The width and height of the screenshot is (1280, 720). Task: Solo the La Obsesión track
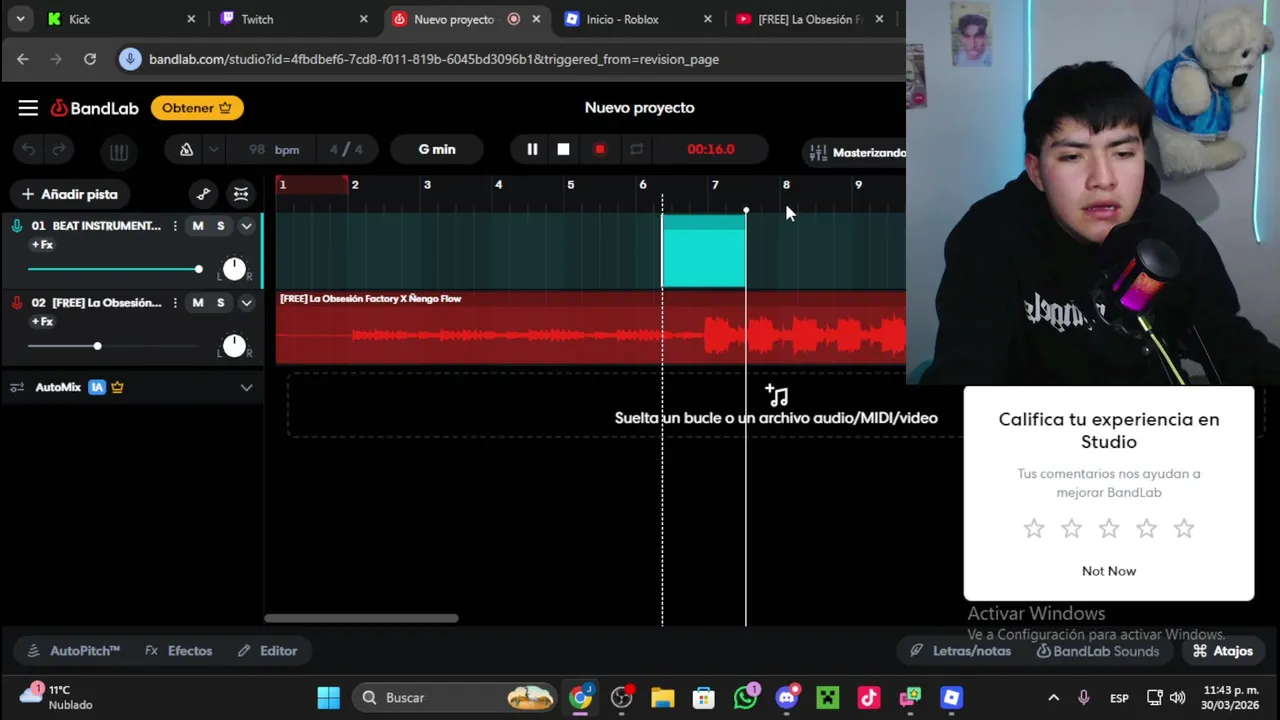(221, 303)
